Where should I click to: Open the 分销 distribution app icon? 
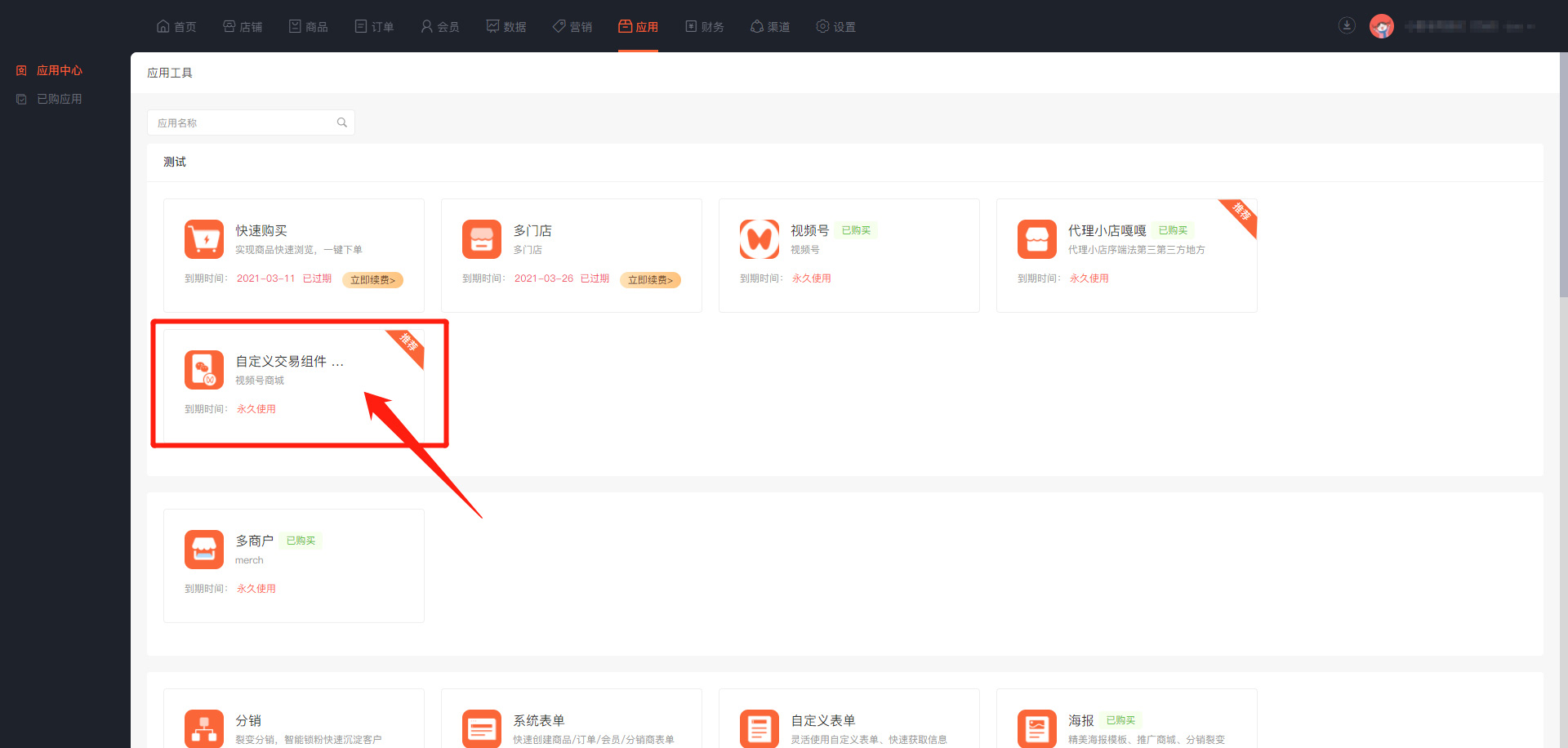click(203, 728)
